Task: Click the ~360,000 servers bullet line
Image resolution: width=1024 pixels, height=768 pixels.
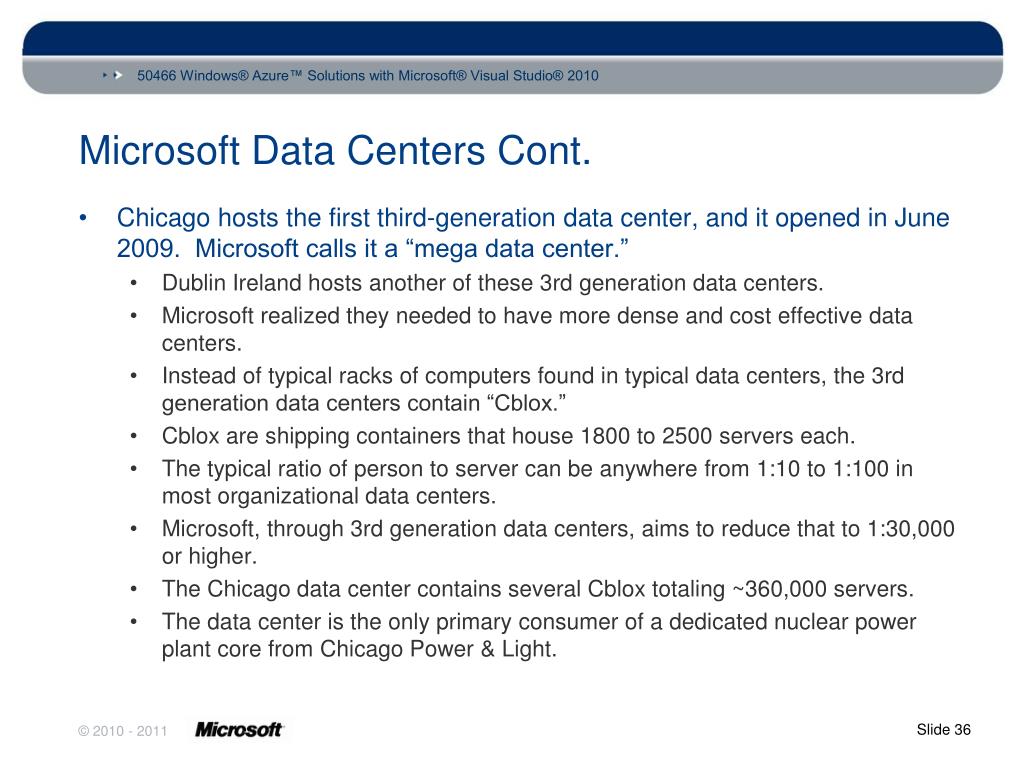Action: click(537, 589)
